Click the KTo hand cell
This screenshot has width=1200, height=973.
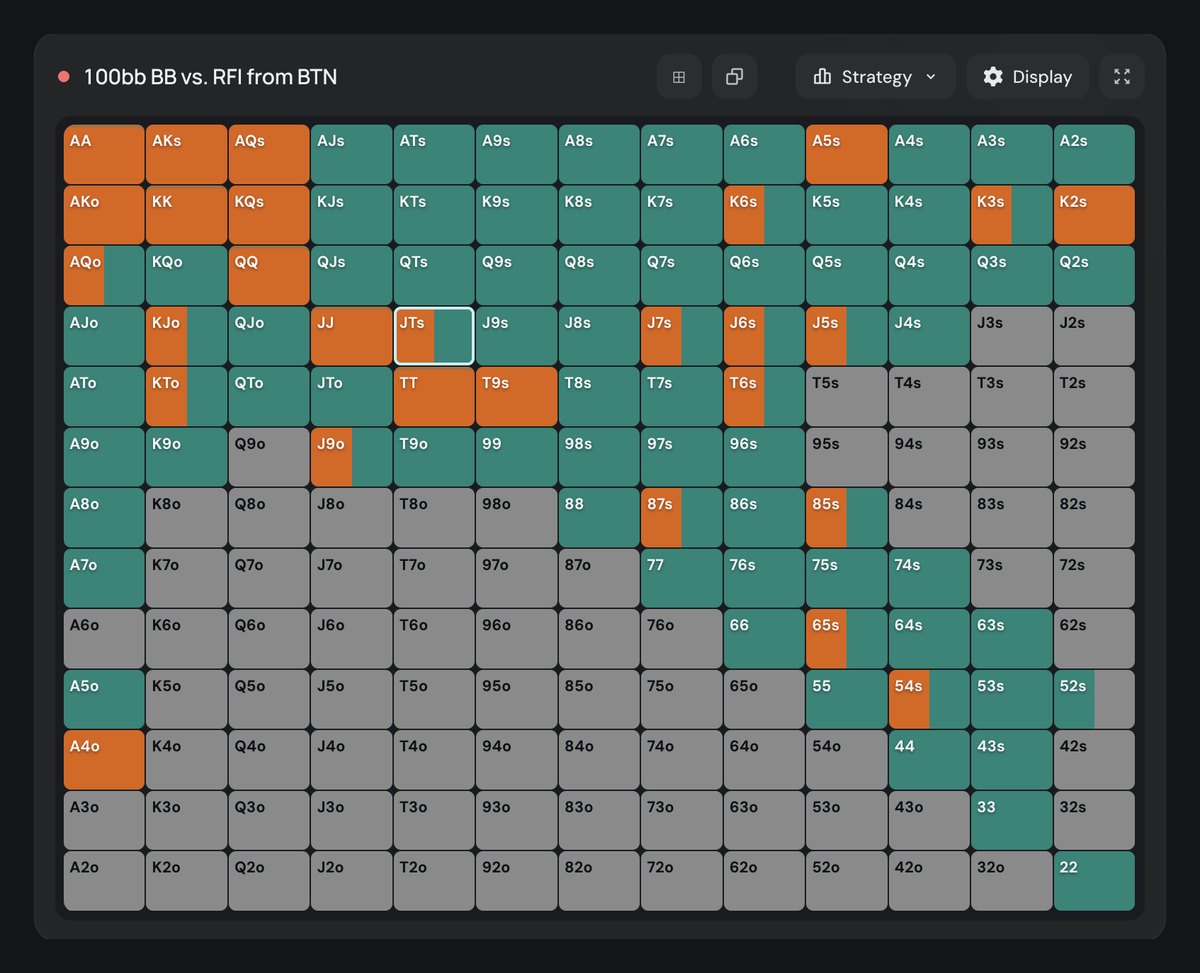coord(187,397)
